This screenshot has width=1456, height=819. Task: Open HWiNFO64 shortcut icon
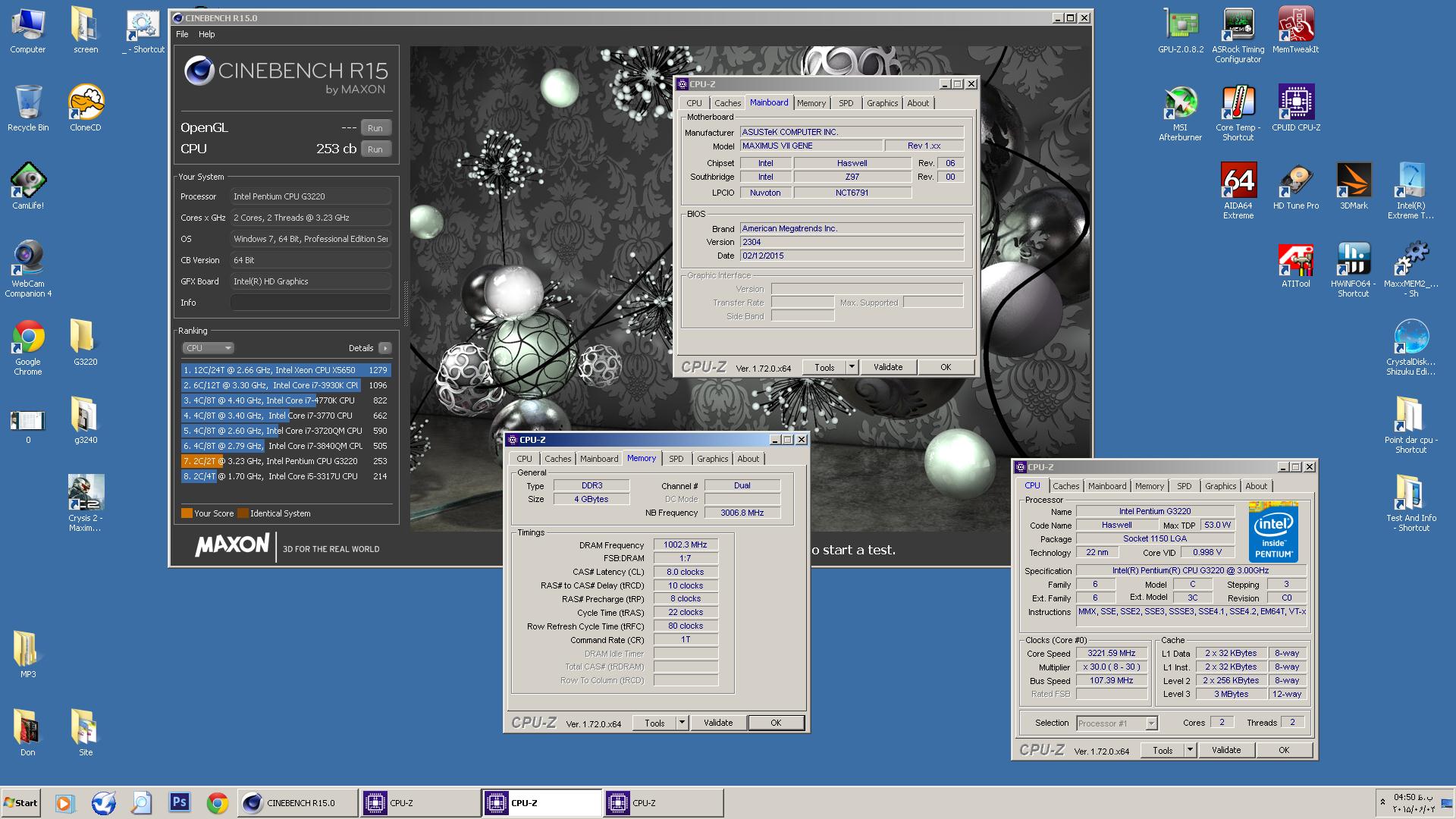click(1353, 269)
